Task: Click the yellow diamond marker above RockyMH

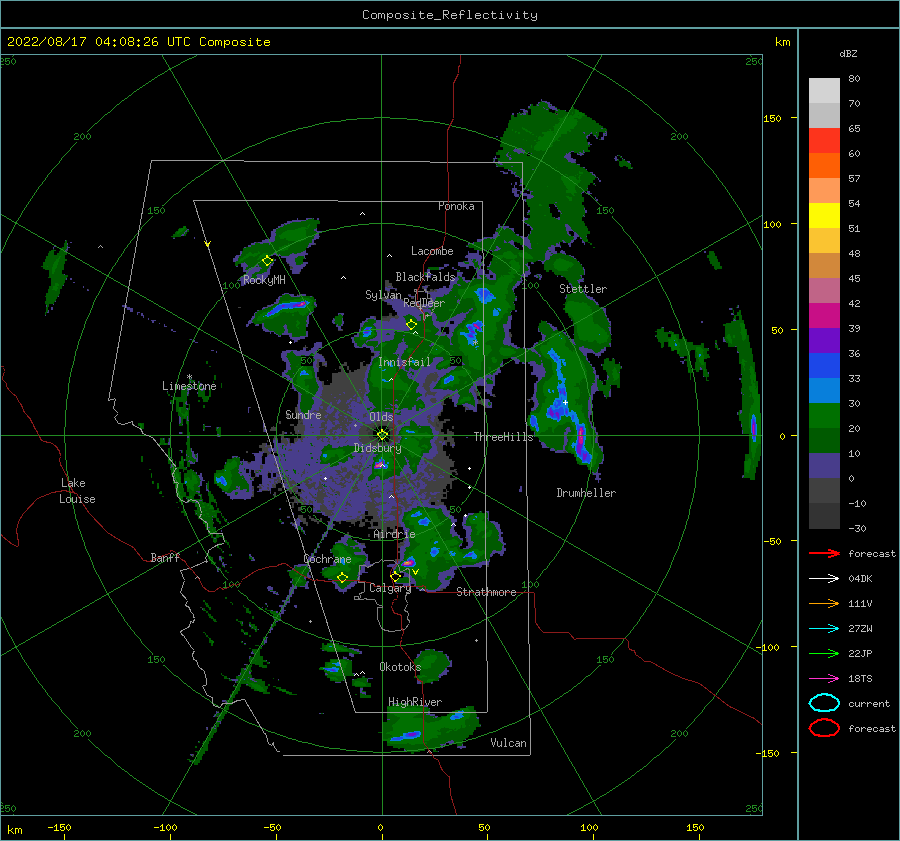Action: pyautogui.click(x=267, y=261)
